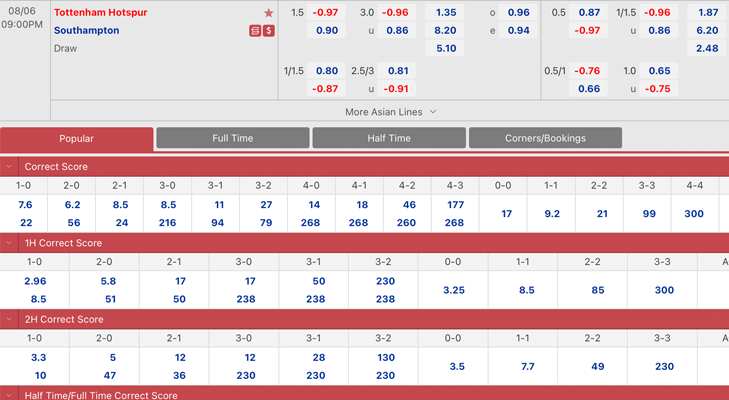Favorite the match with the star icon
Image resolution: width=729 pixels, height=400 pixels.
point(268,13)
